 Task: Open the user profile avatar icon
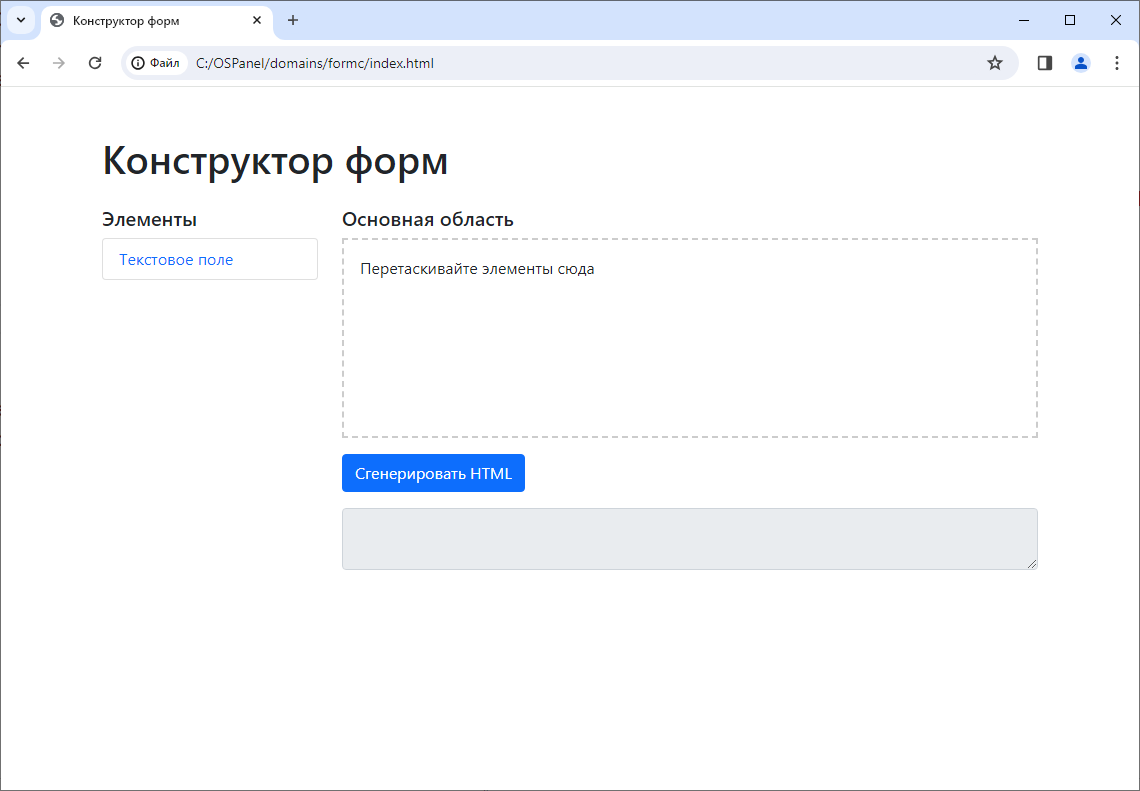[1081, 63]
